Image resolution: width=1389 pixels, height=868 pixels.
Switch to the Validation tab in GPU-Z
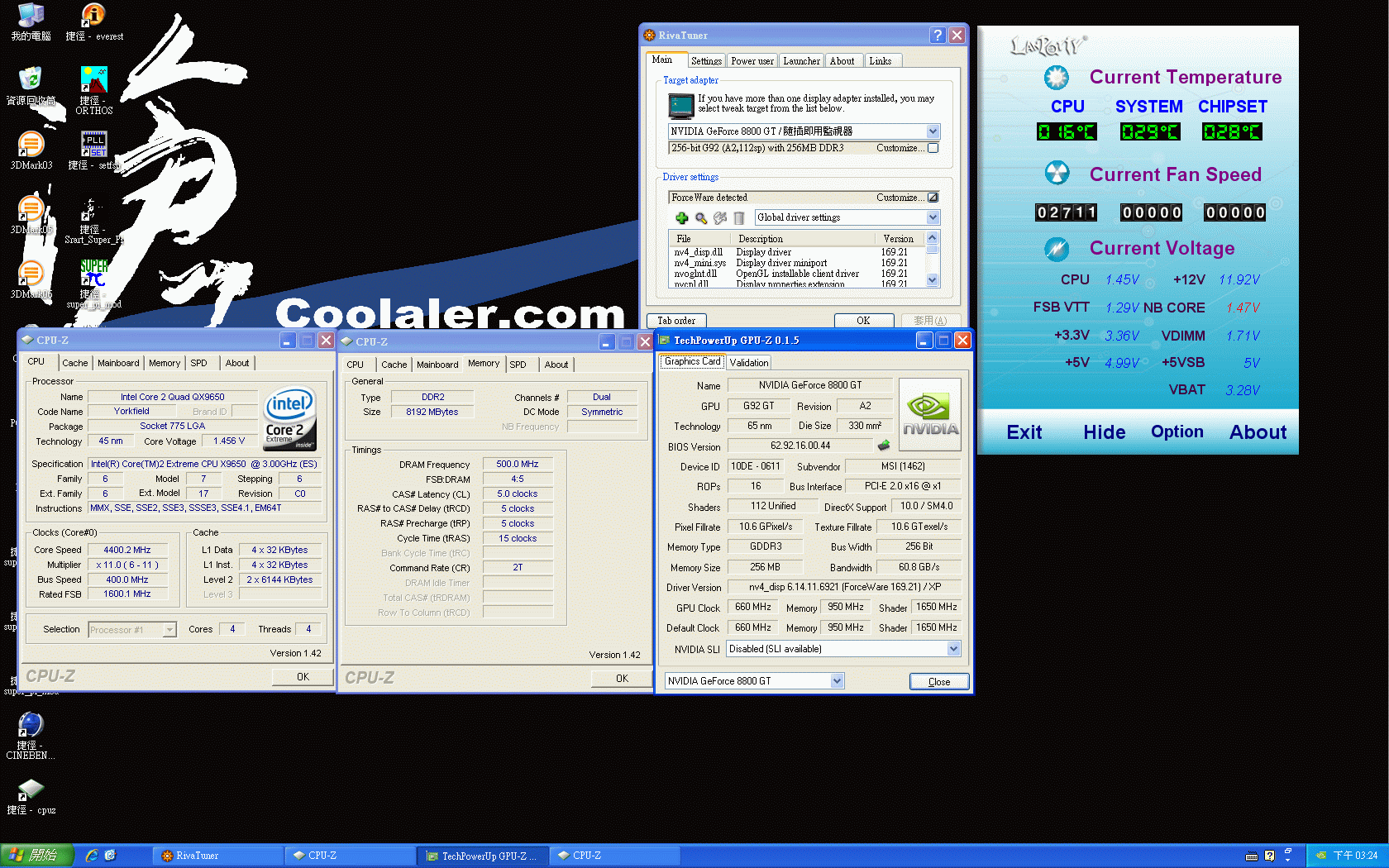749,363
